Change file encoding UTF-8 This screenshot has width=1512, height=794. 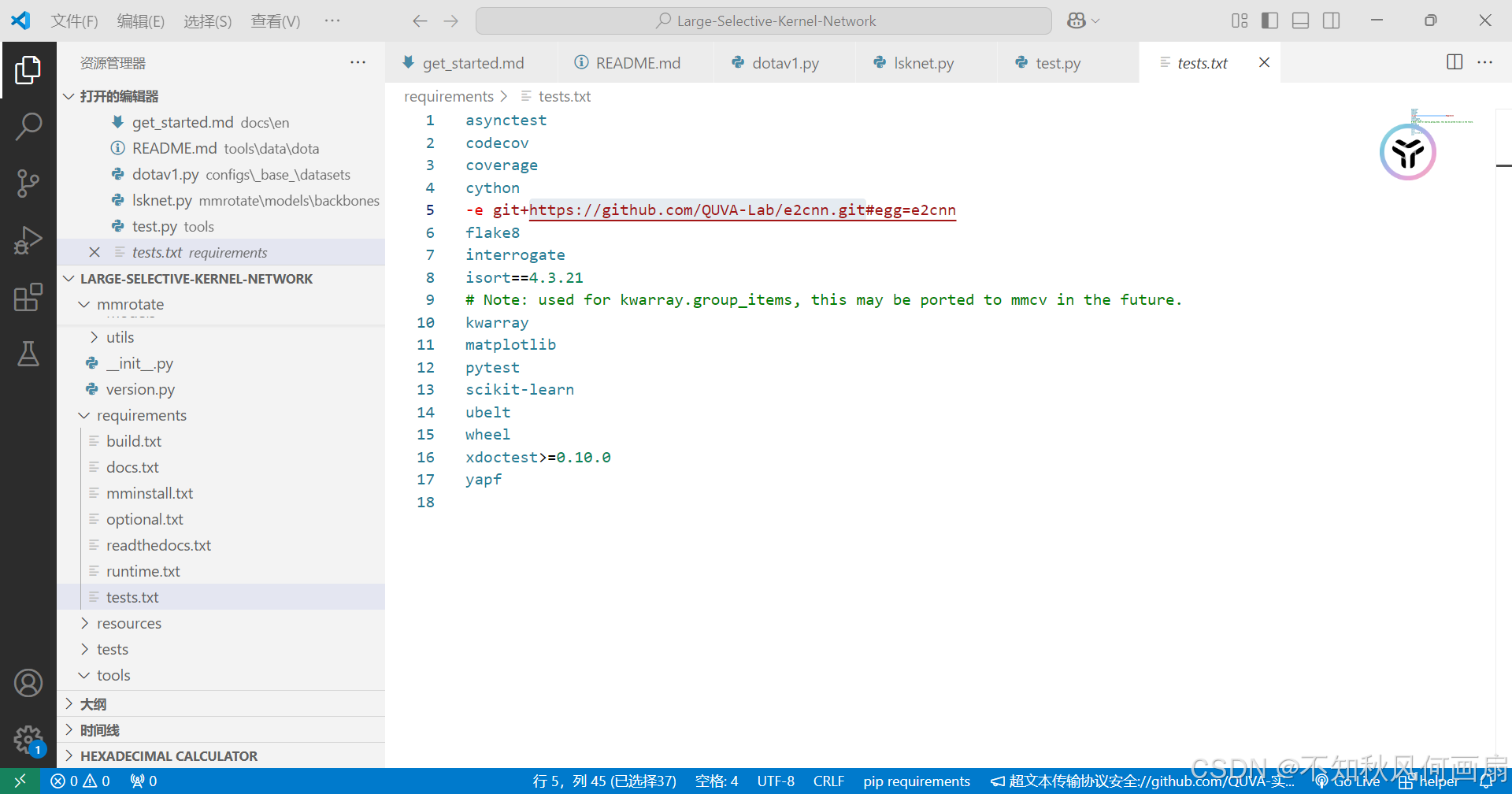pos(776,781)
